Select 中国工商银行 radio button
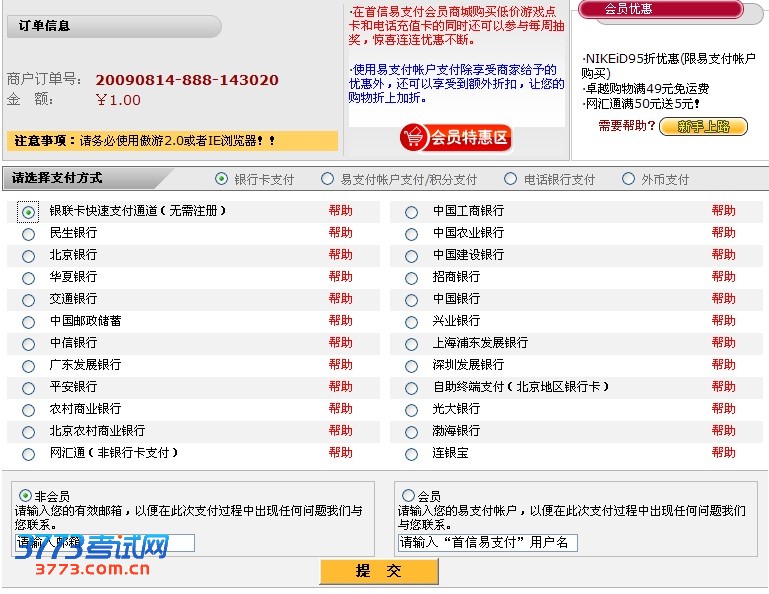Image resolution: width=769 pixels, height=594 pixels. point(411,212)
